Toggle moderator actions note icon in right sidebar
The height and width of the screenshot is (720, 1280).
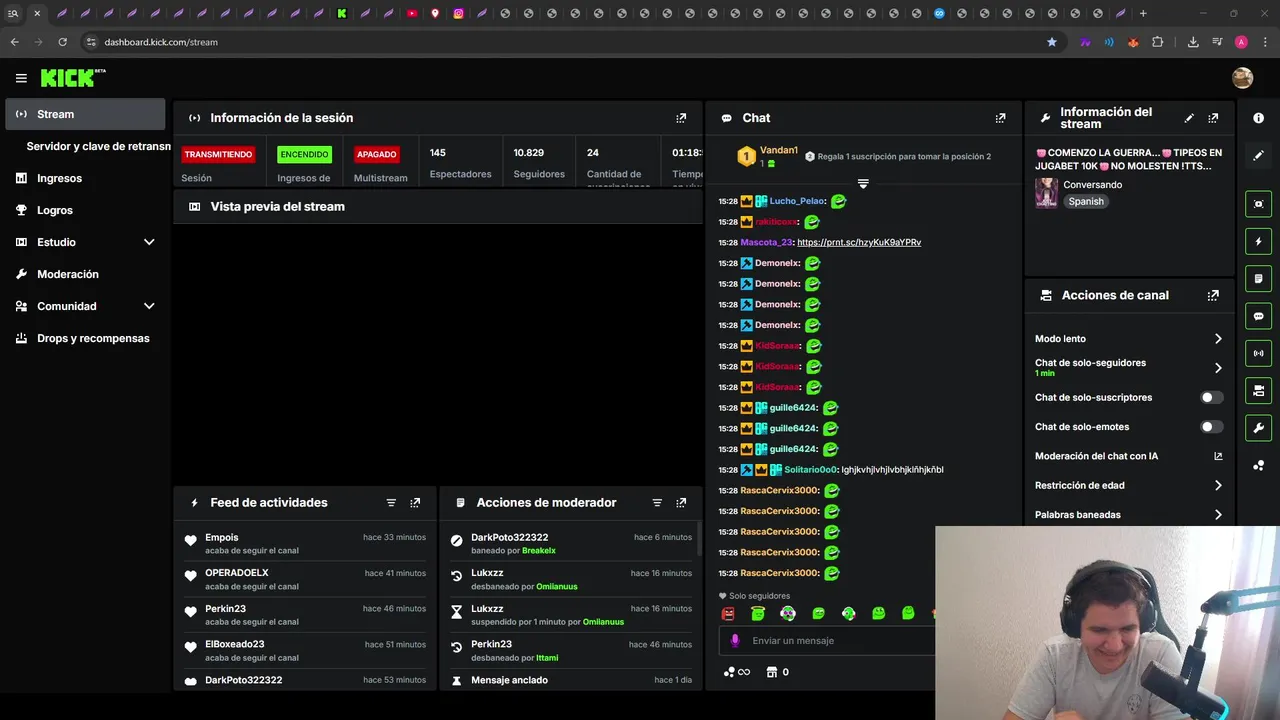1258,278
